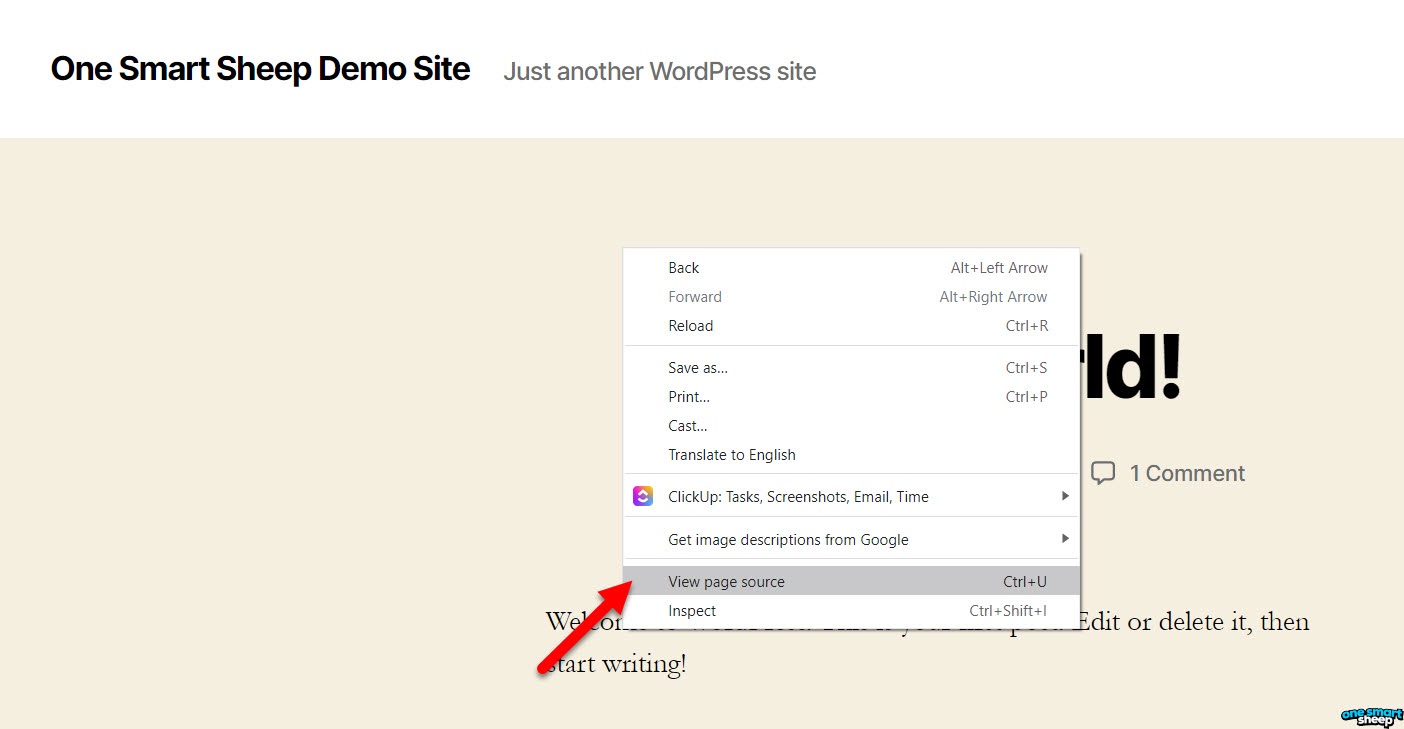Open the One Smart Sheep Demo Site title link

point(260,69)
